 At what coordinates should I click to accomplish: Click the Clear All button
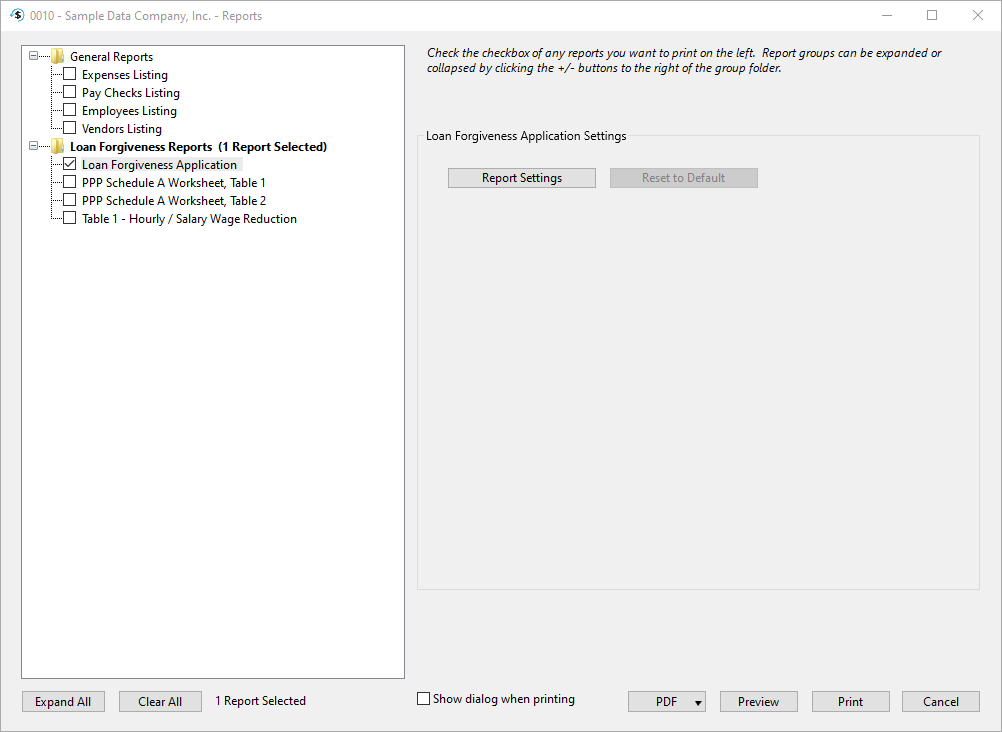tap(160, 702)
